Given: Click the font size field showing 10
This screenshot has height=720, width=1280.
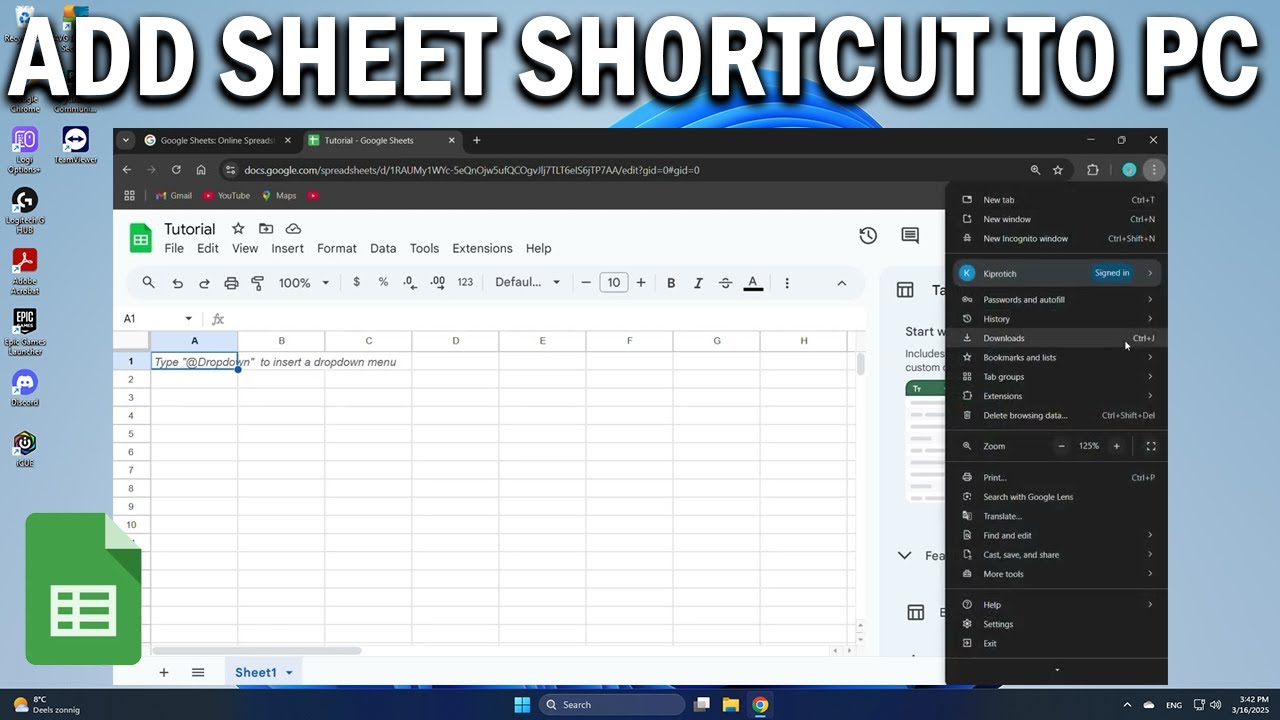Looking at the screenshot, I should [614, 283].
